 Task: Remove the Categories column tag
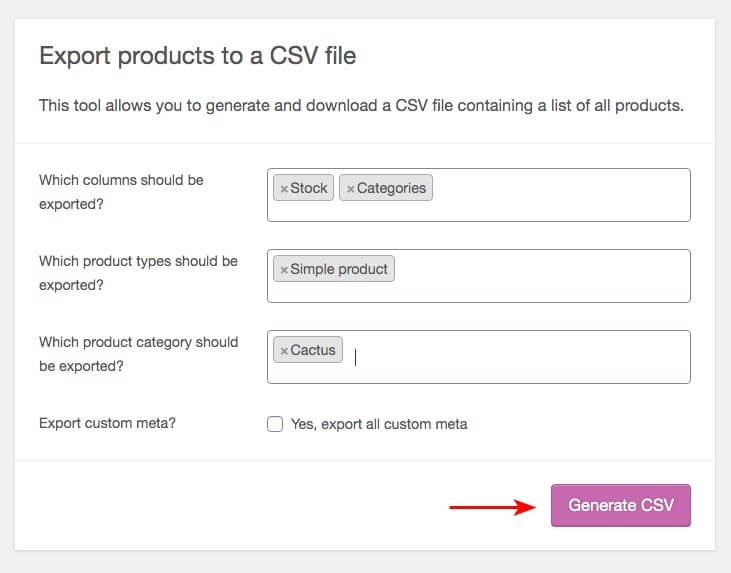[x=350, y=189]
